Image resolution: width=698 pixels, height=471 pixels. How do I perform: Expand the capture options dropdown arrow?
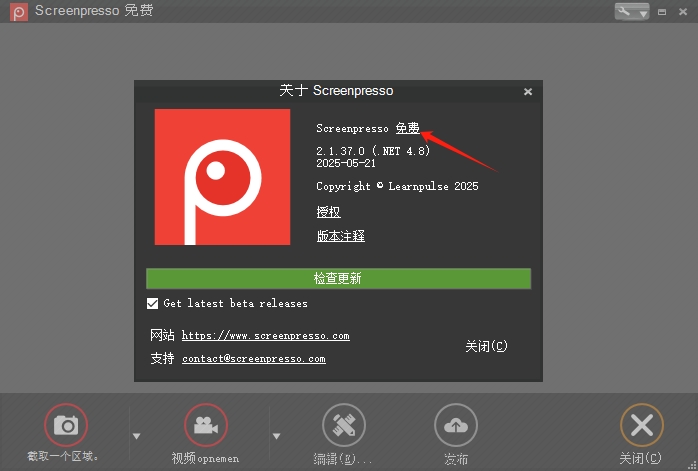(137, 436)
